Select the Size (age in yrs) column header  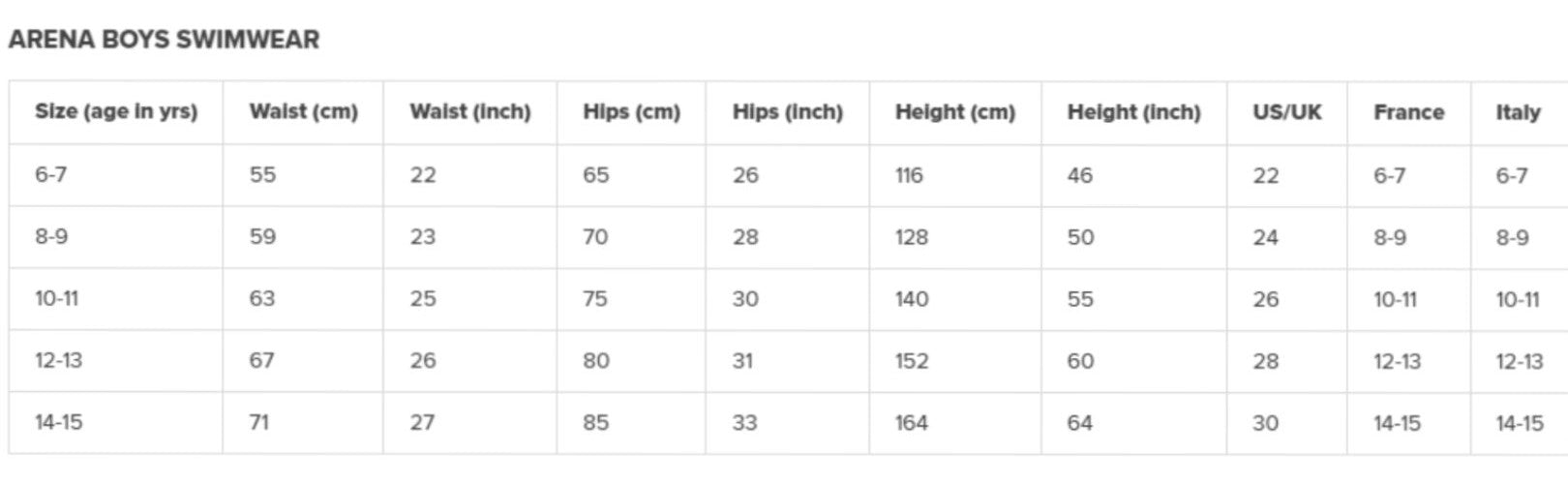tap(116, 112)
